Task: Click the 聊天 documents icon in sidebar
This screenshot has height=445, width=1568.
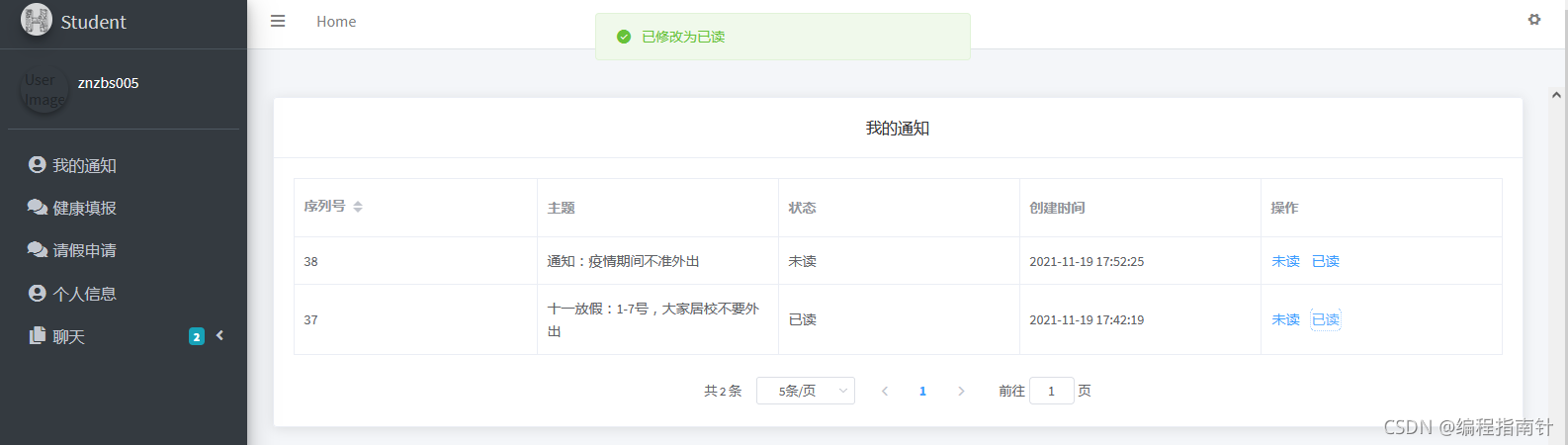Action: (x=38, y=335)
